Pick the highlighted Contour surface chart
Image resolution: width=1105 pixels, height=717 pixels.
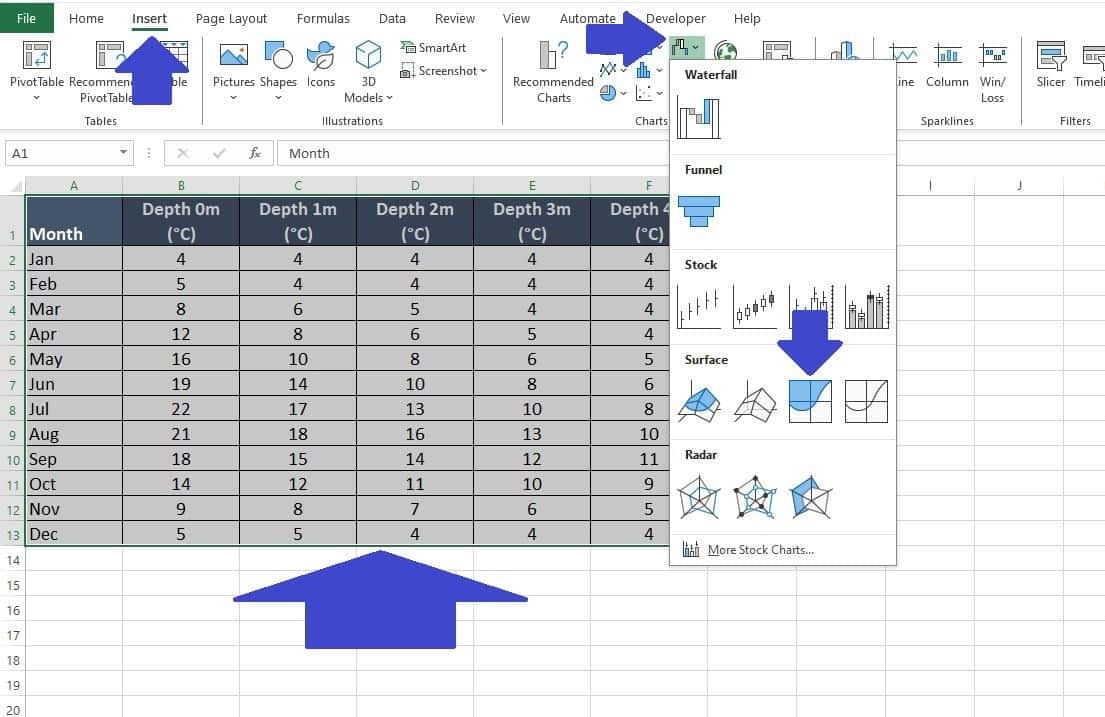pyautogui.click(x=810, y=401)
